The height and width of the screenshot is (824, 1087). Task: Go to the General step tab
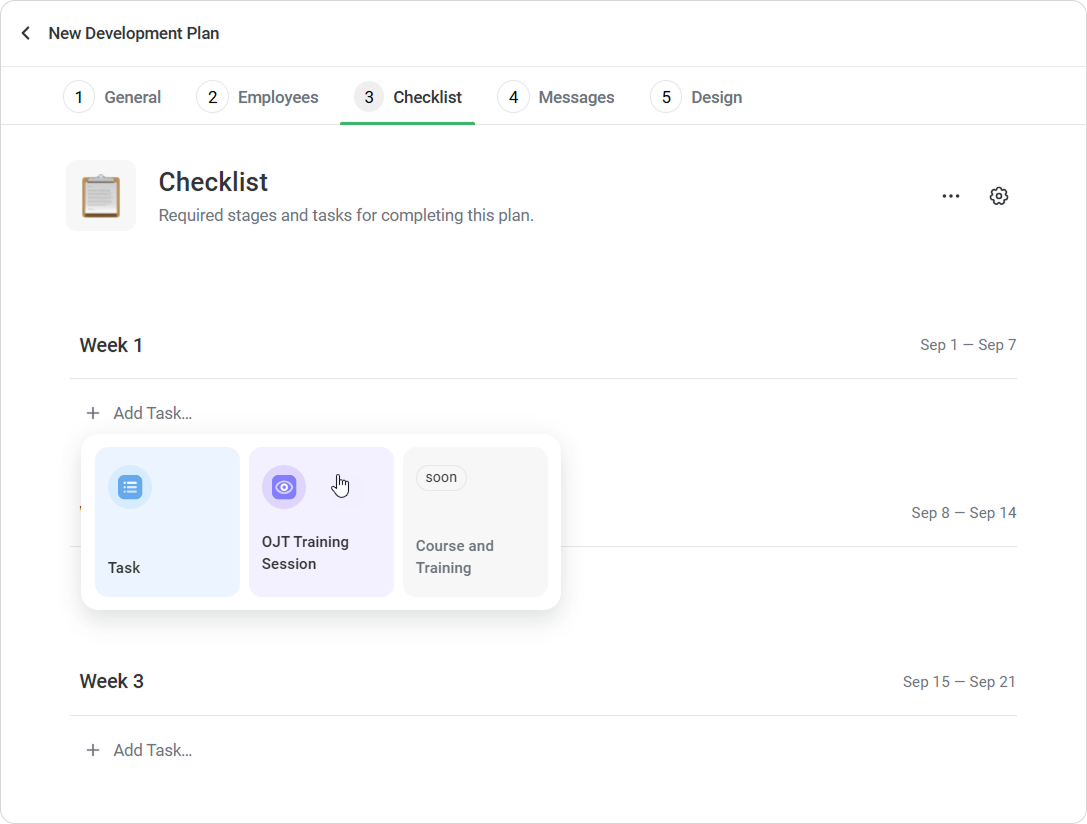click(113, 97)
